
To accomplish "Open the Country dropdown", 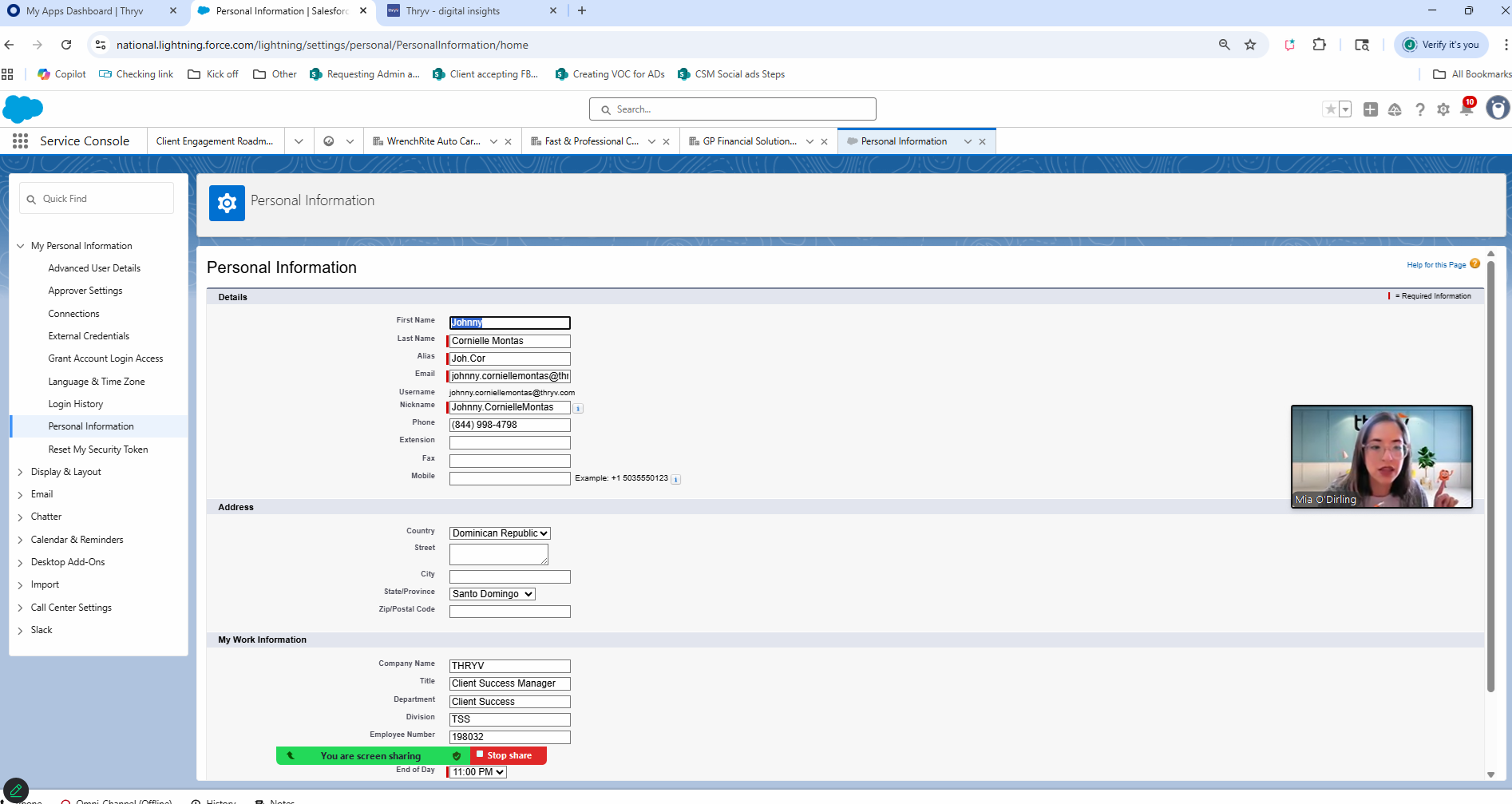I will click(500, 533).
